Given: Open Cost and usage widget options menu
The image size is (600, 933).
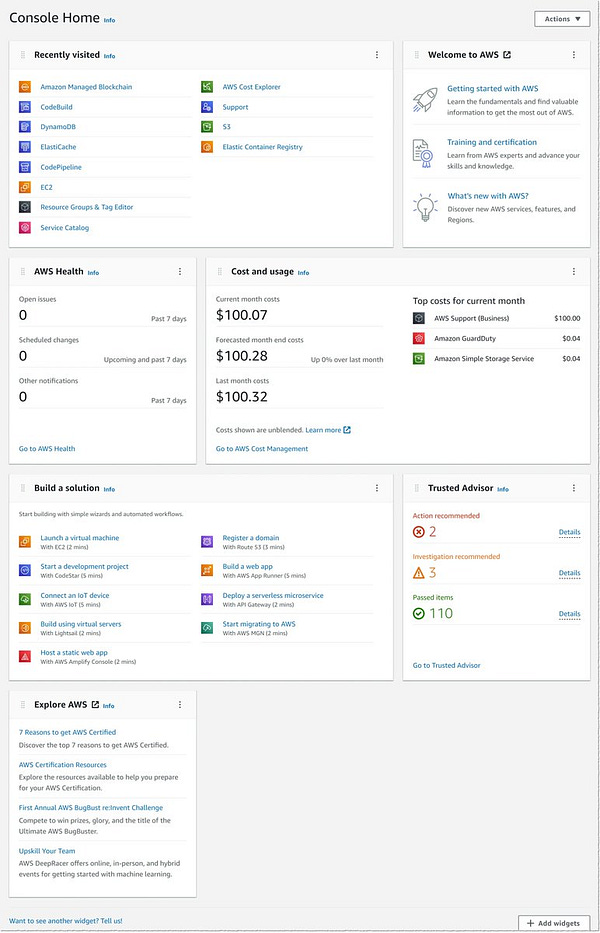Looking at the screenshot, I should click(574, 271).
